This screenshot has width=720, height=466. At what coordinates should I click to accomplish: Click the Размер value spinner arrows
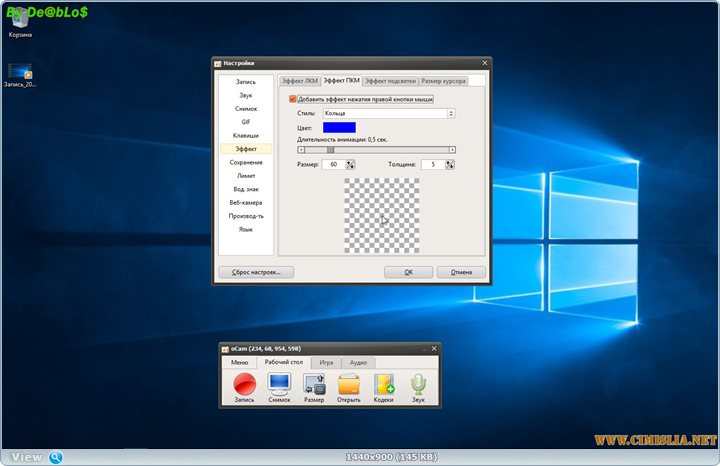point(350,164)
